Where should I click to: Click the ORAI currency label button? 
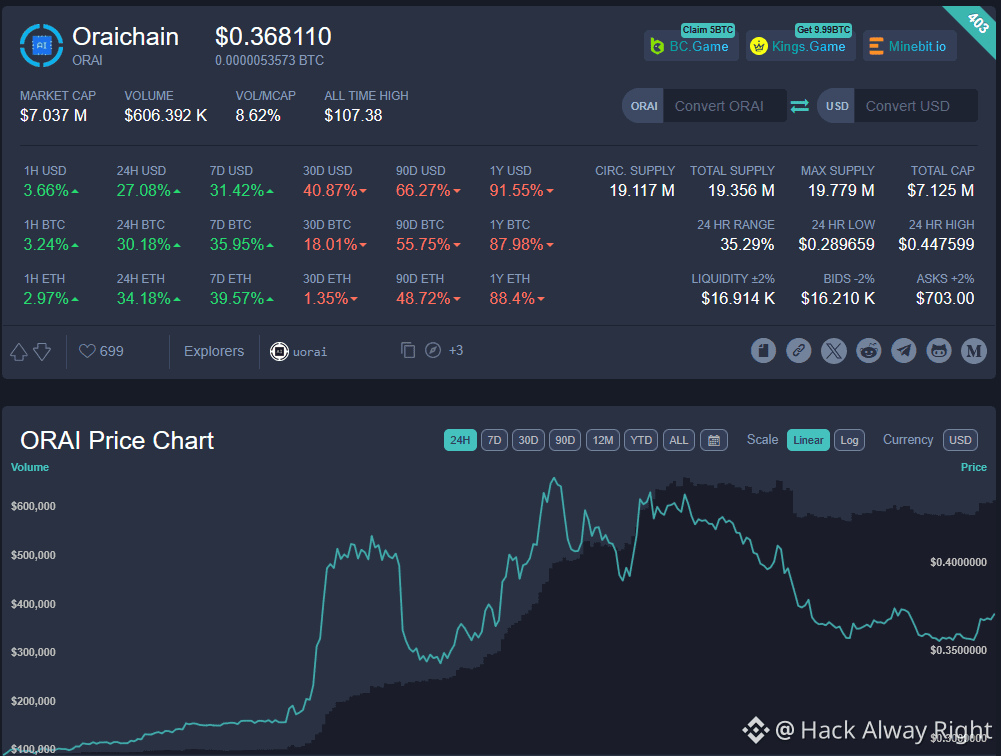pyautogui.click(x=644, y=106)
